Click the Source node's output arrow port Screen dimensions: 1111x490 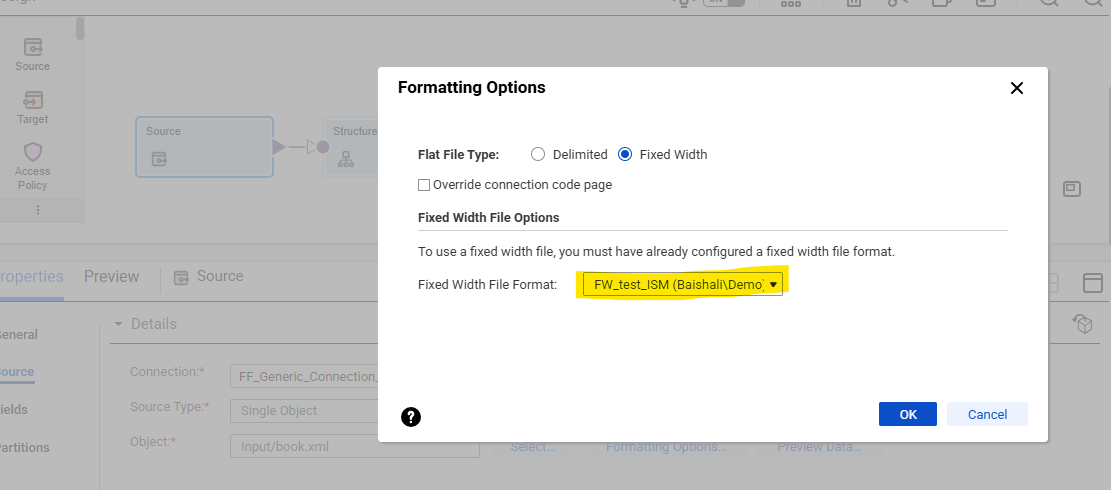click(278, 147)
